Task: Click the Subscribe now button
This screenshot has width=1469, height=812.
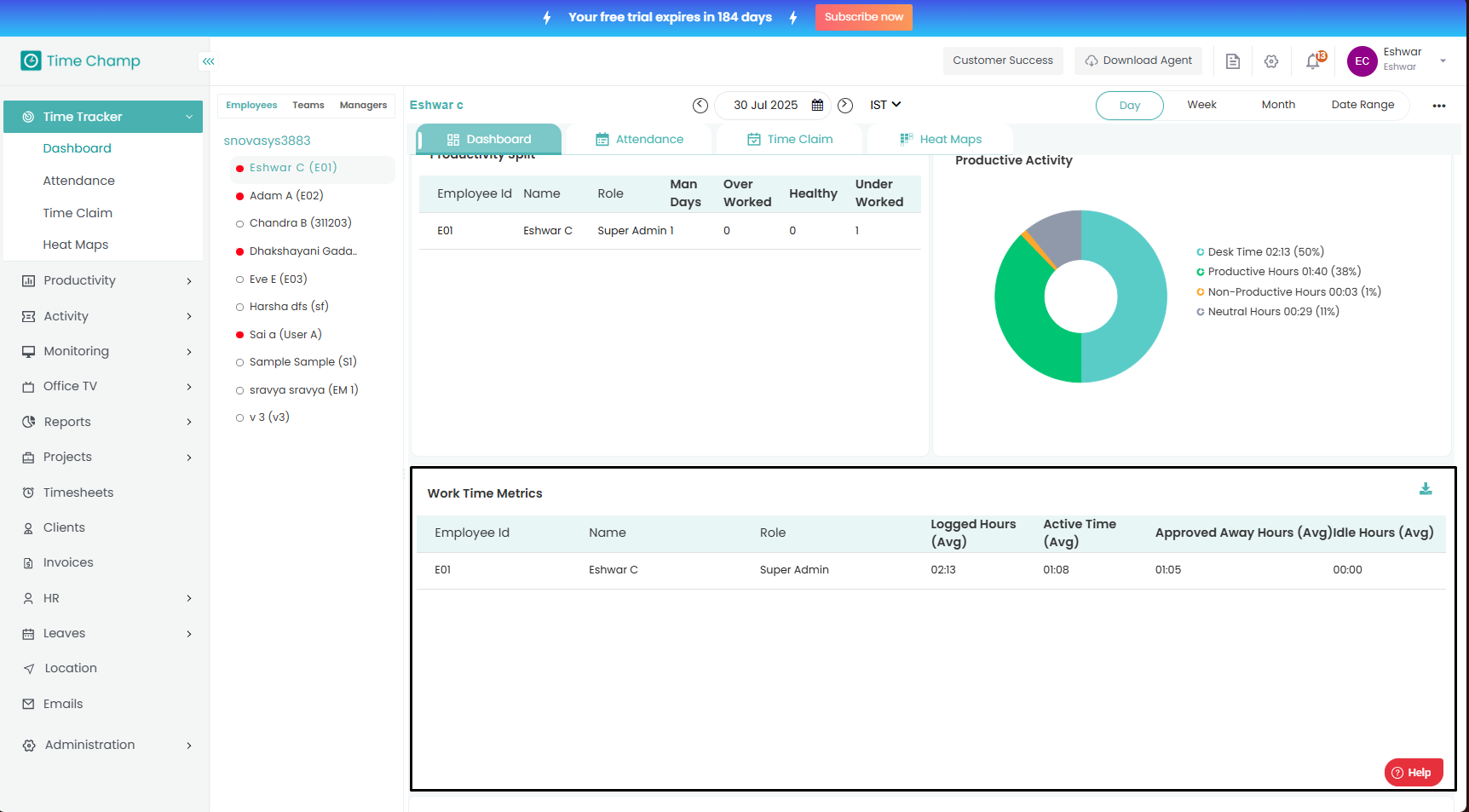Action: click(x=863, y=17)
